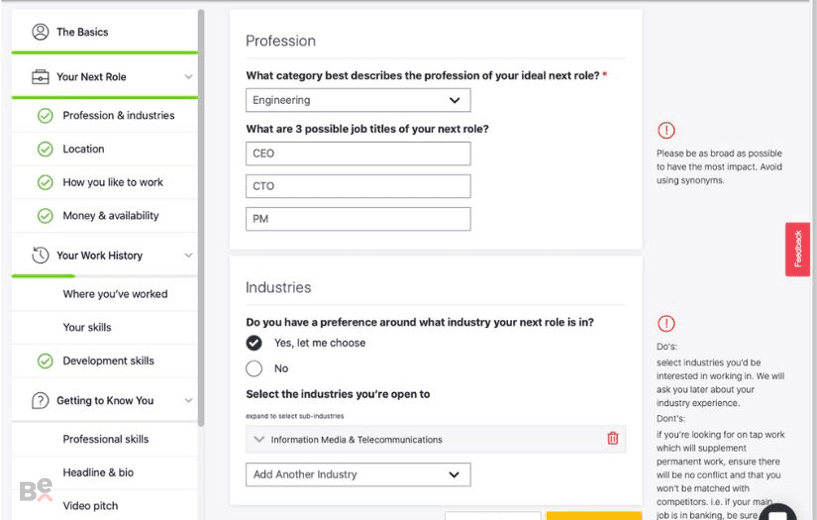Go to Video pitch page
This screenshot has height=520, width=817.
90,505
